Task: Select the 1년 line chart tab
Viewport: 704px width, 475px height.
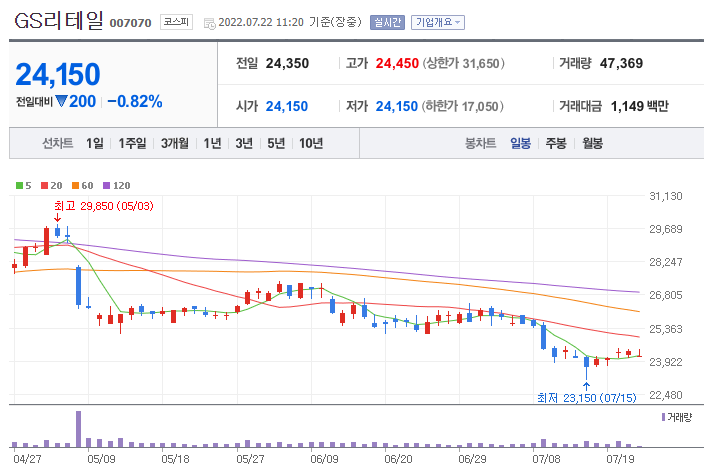Action: (212, 143)
